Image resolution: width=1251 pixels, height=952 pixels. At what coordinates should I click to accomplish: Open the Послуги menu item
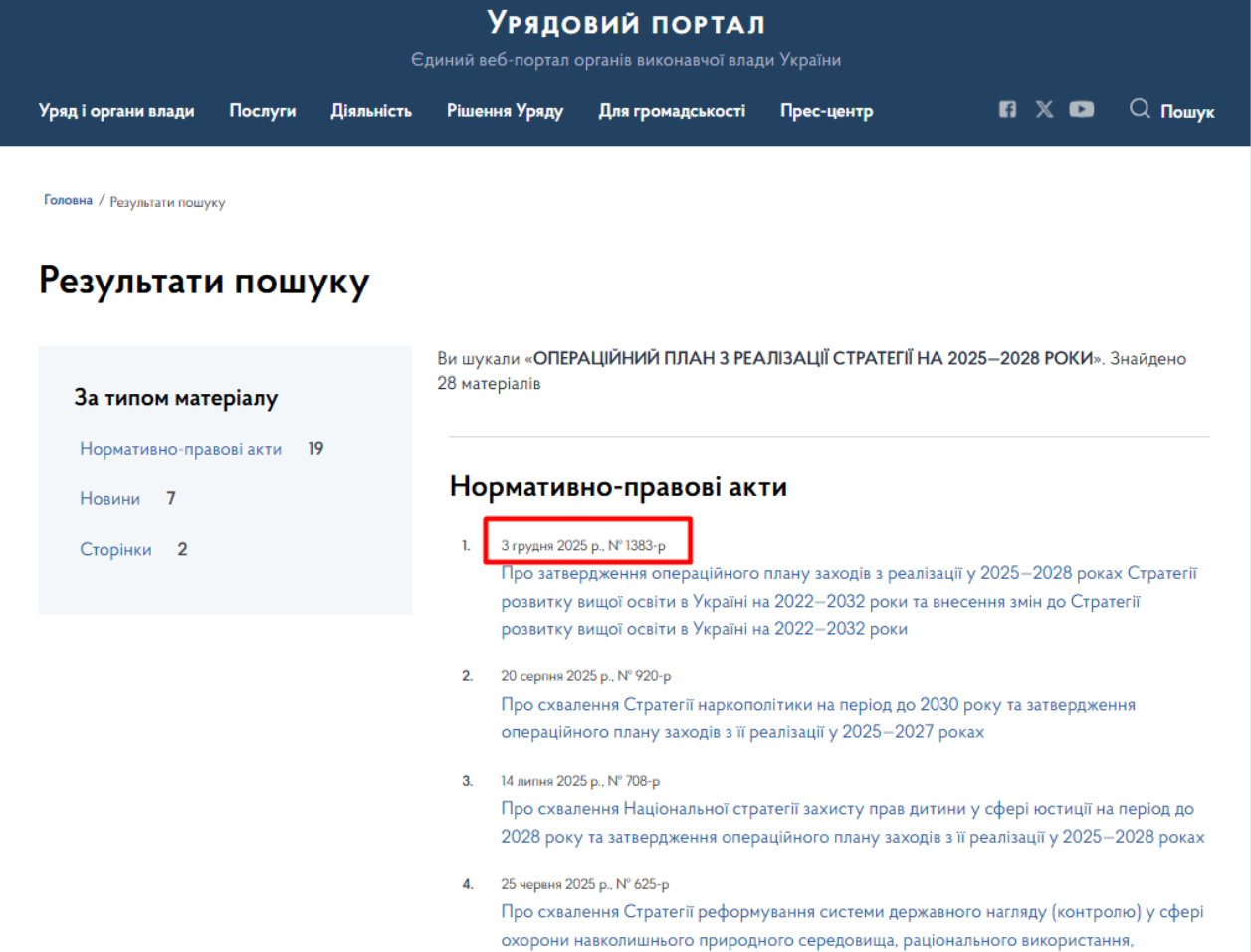(x=263, y=111)
